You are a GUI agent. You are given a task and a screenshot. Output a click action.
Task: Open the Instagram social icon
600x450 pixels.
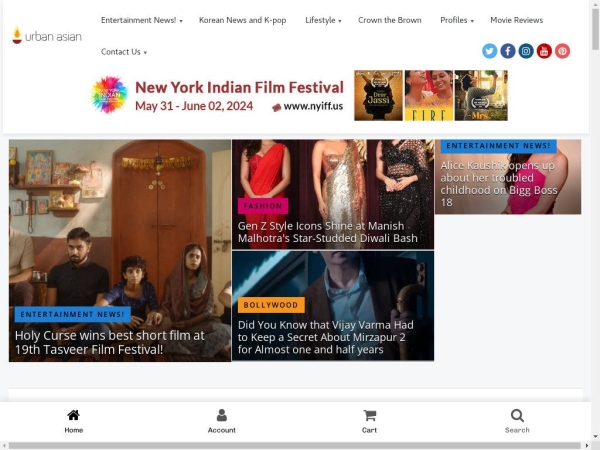pos(526,51)
